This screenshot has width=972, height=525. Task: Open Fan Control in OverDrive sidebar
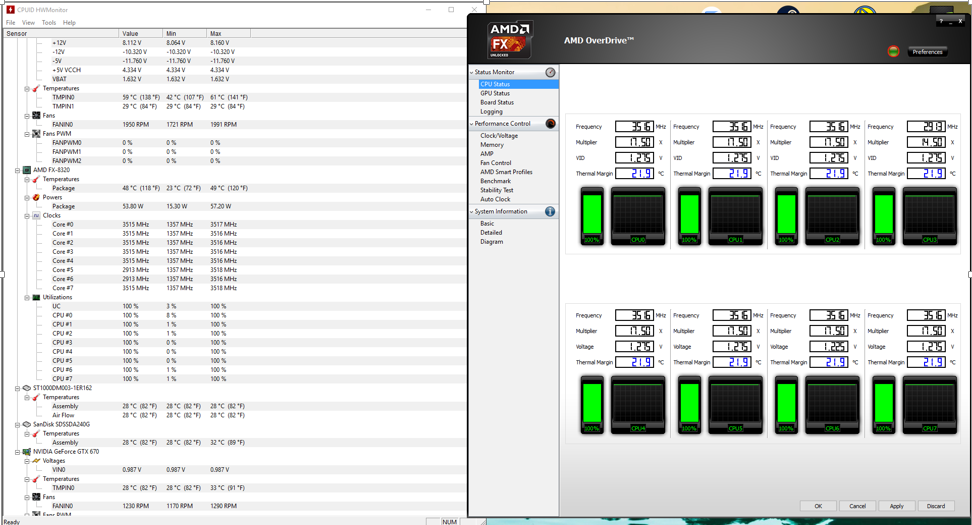tap(495, 163)
